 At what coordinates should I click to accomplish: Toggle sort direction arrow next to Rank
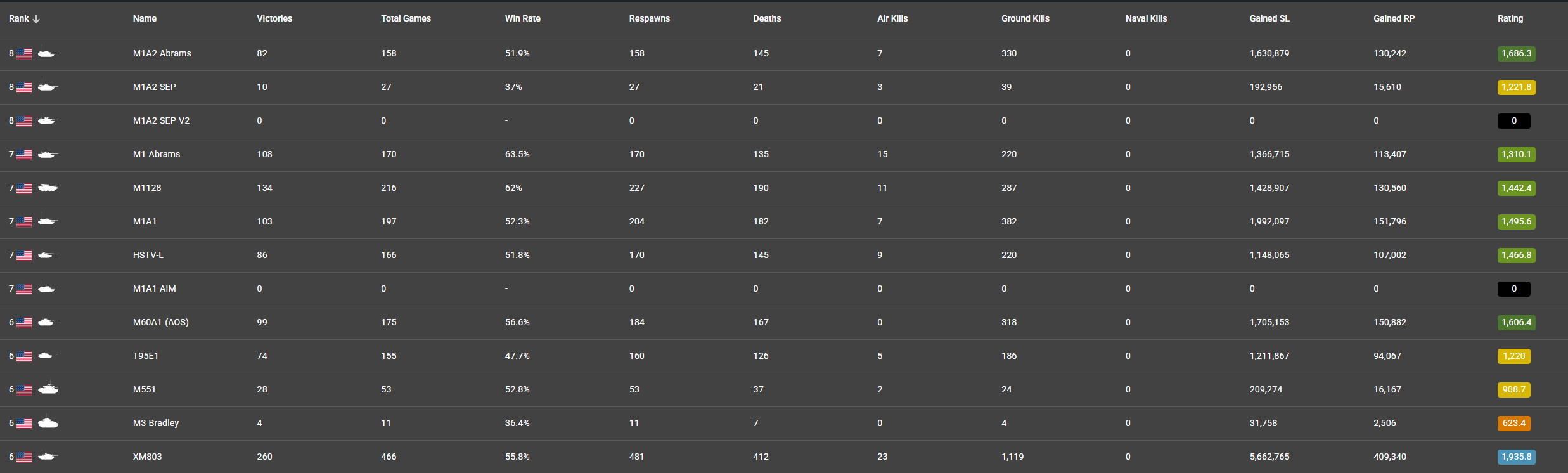(x=36, y=19)
